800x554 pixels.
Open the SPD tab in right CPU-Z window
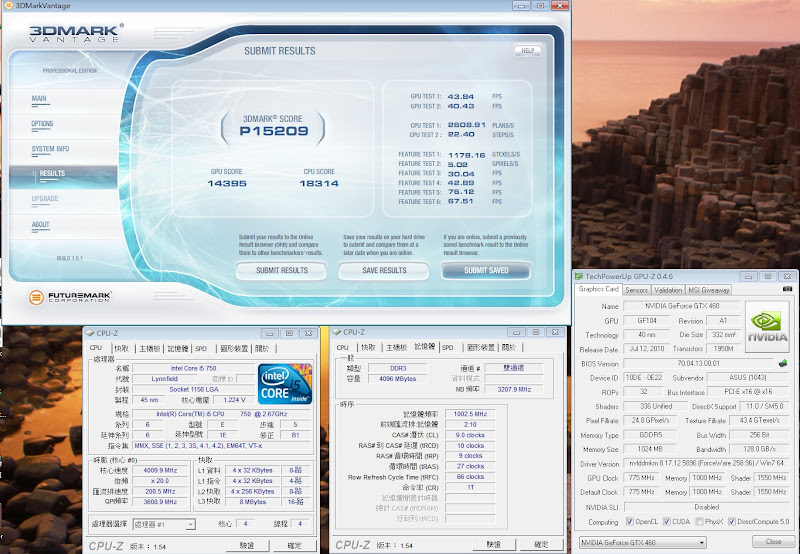click(x=447, y=347)
